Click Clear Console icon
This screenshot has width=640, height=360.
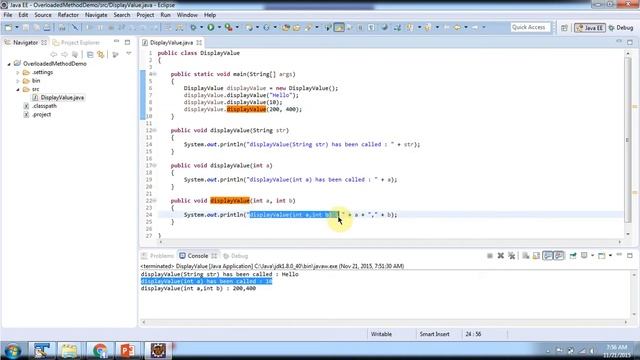click(x=525, y=256)
